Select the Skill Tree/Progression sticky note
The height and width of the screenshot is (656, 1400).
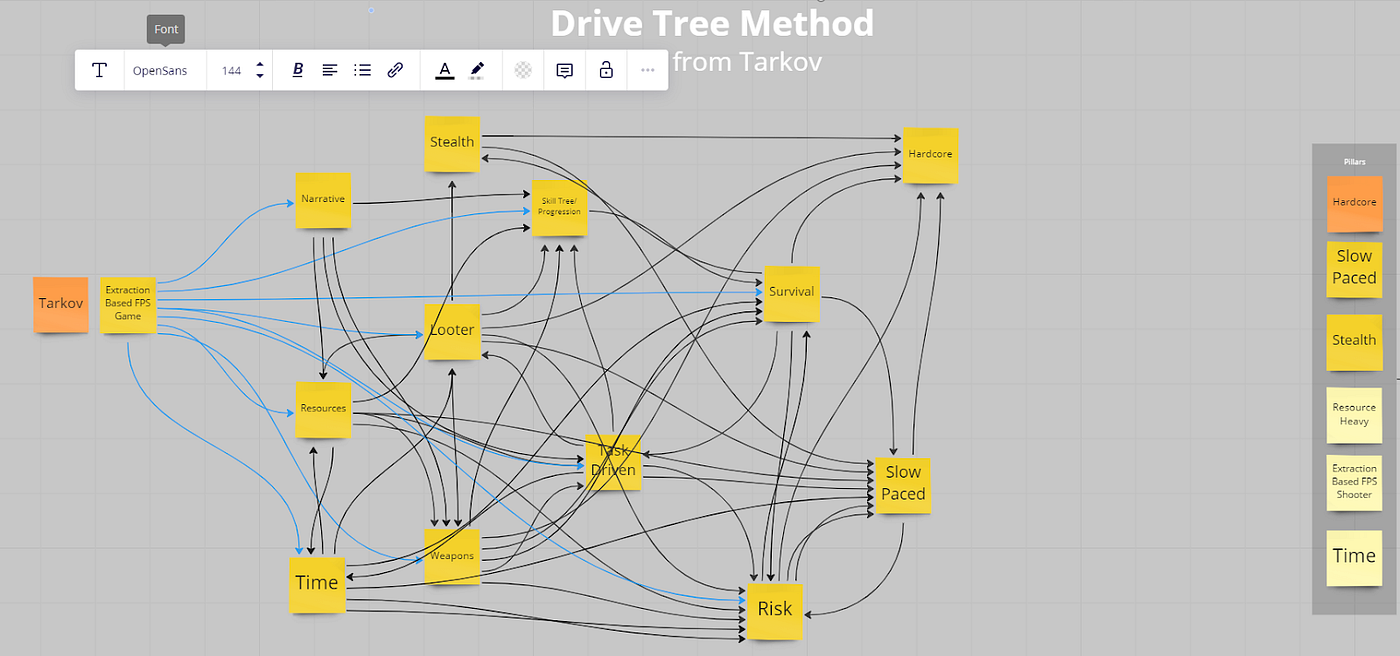pyautogui.click(x=559, y=207)
